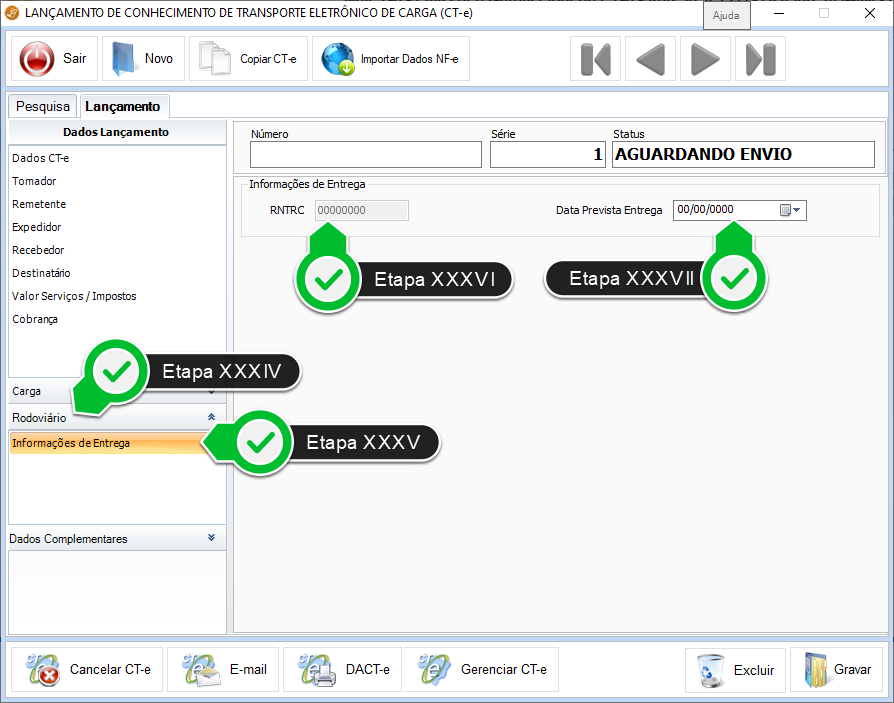Click the E-mail envelope icon

coord(201,670)
